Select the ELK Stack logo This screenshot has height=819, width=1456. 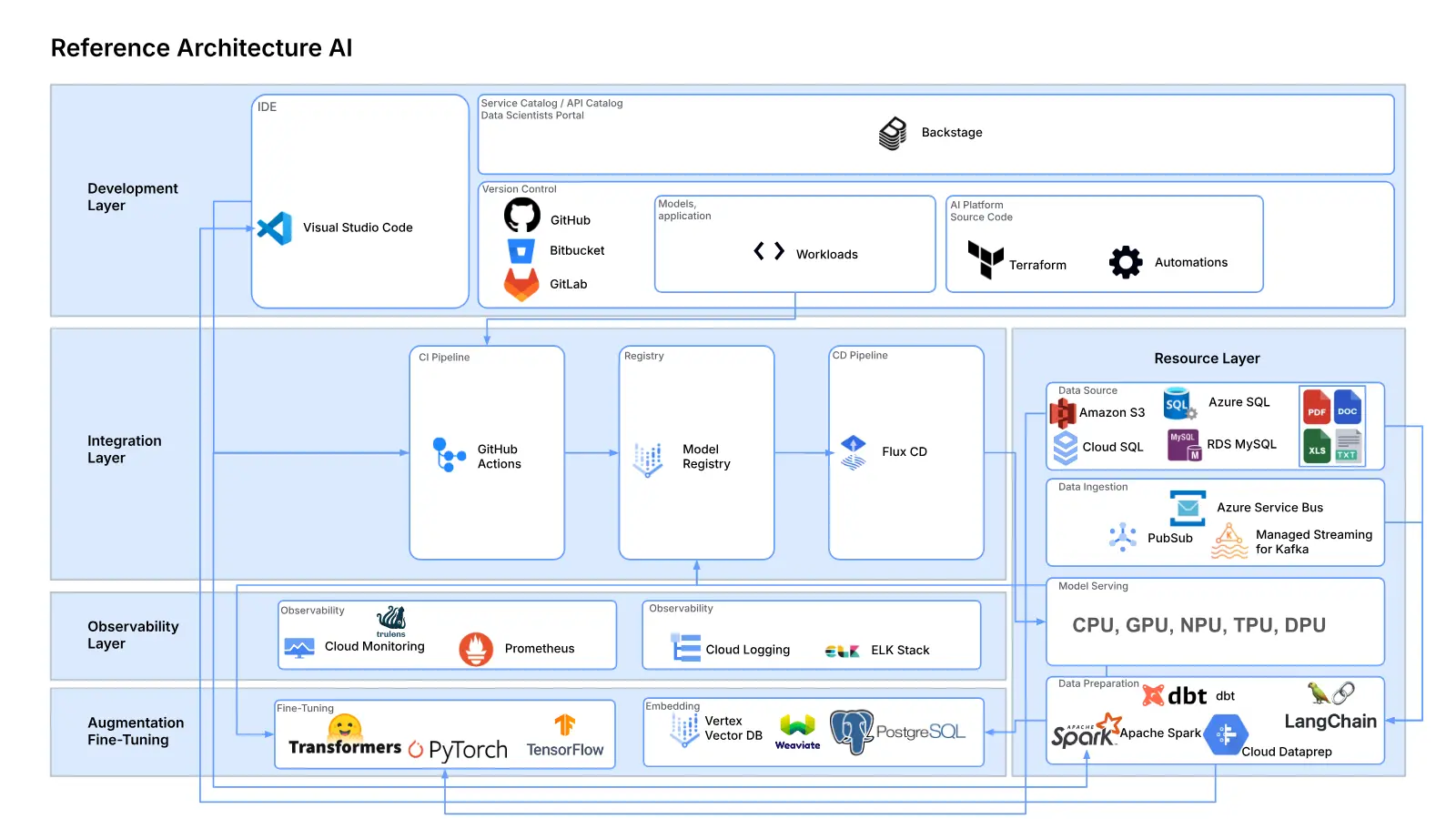pos(842,651)
